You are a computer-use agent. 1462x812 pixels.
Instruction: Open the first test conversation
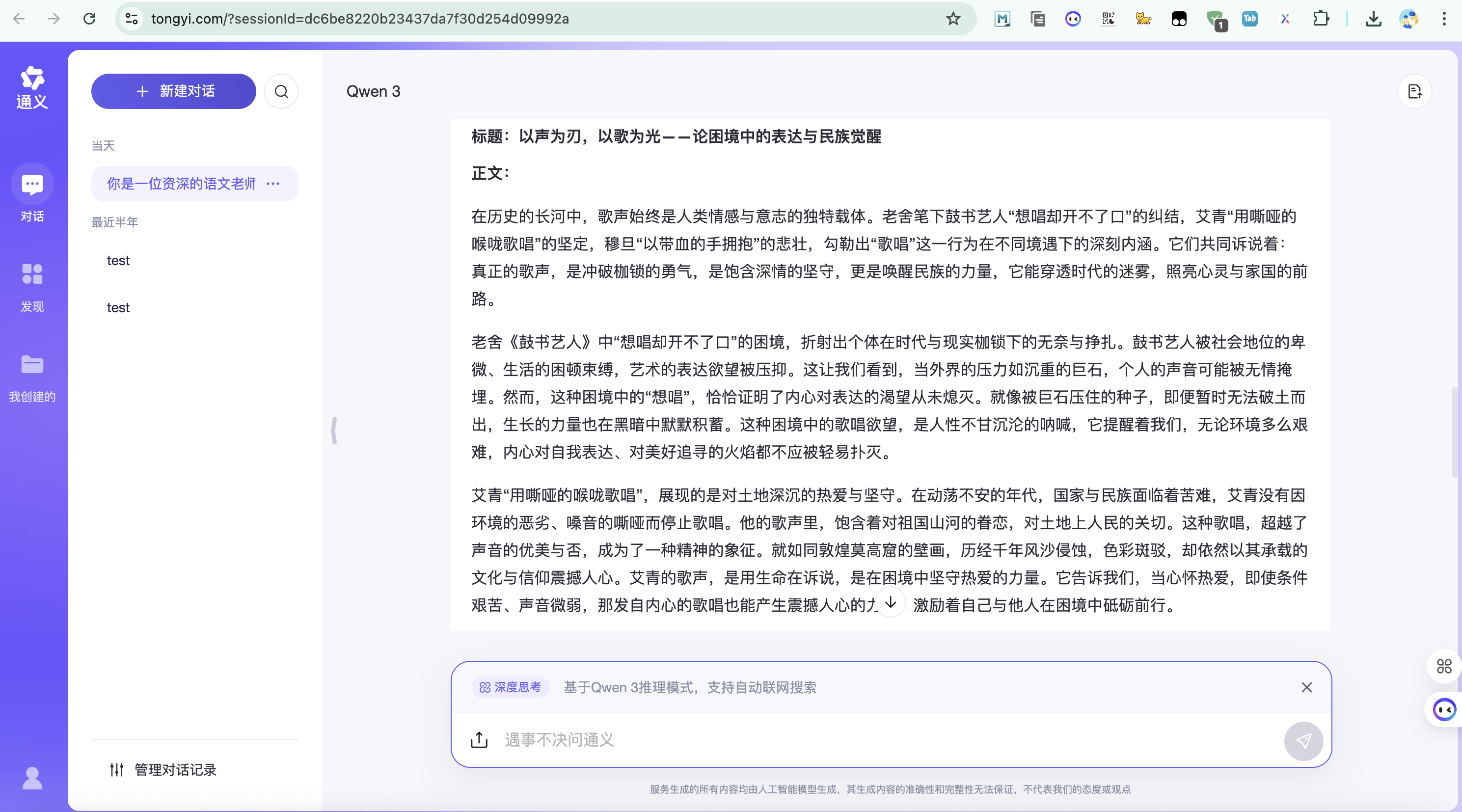[118, 261]
